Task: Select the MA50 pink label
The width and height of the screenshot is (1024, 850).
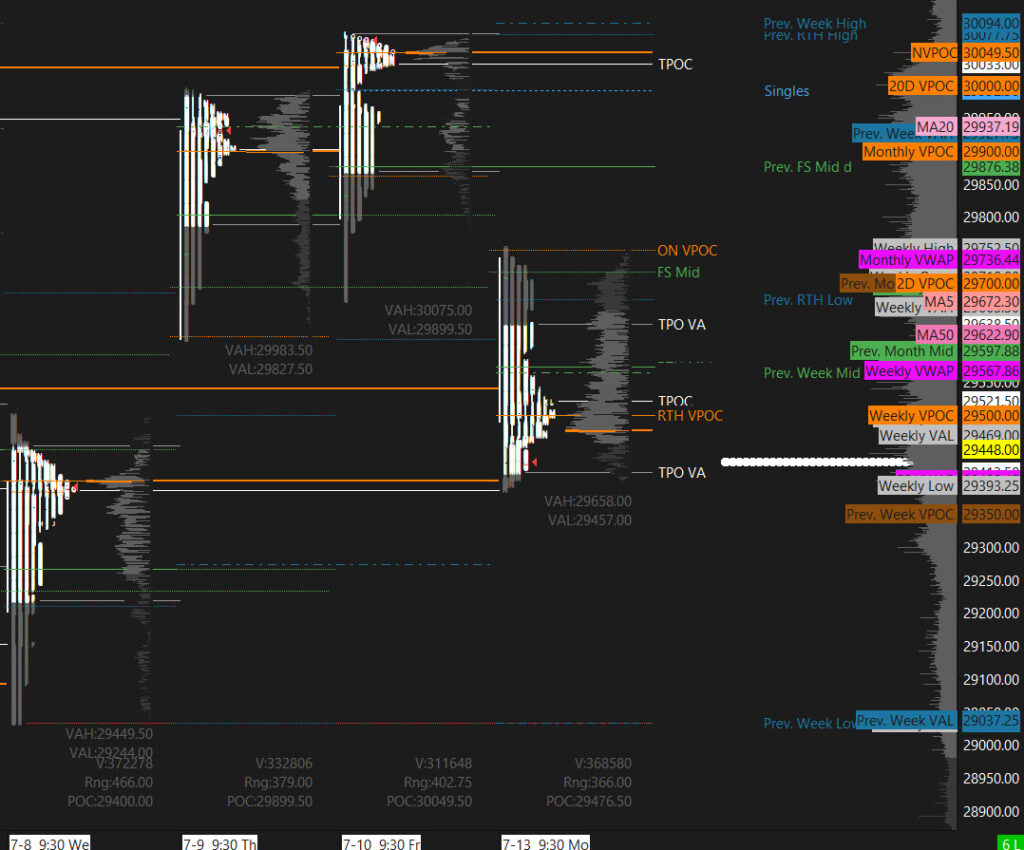Action: coord(936,335)
